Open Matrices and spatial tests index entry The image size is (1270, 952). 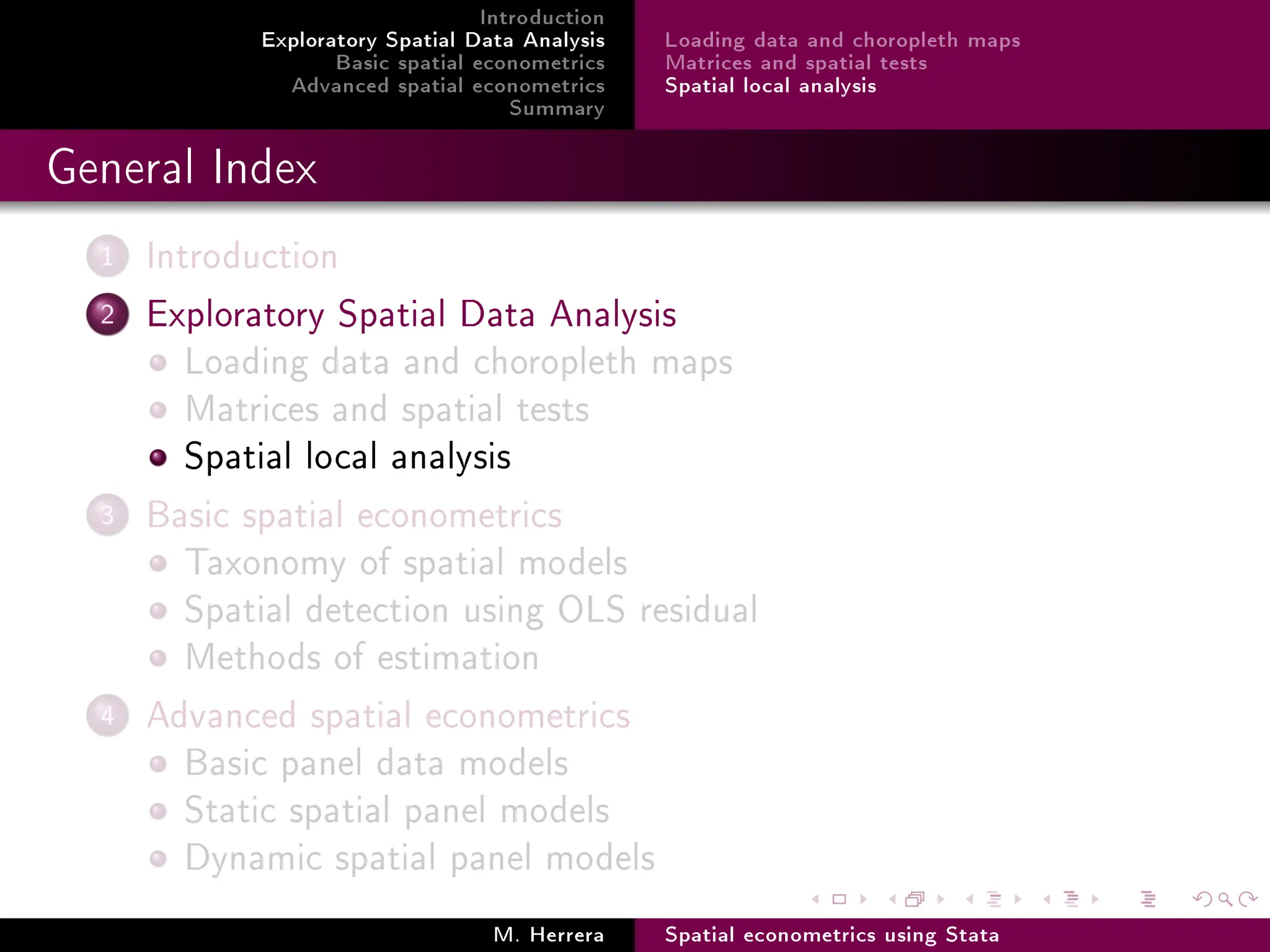[x=387, y=410]
